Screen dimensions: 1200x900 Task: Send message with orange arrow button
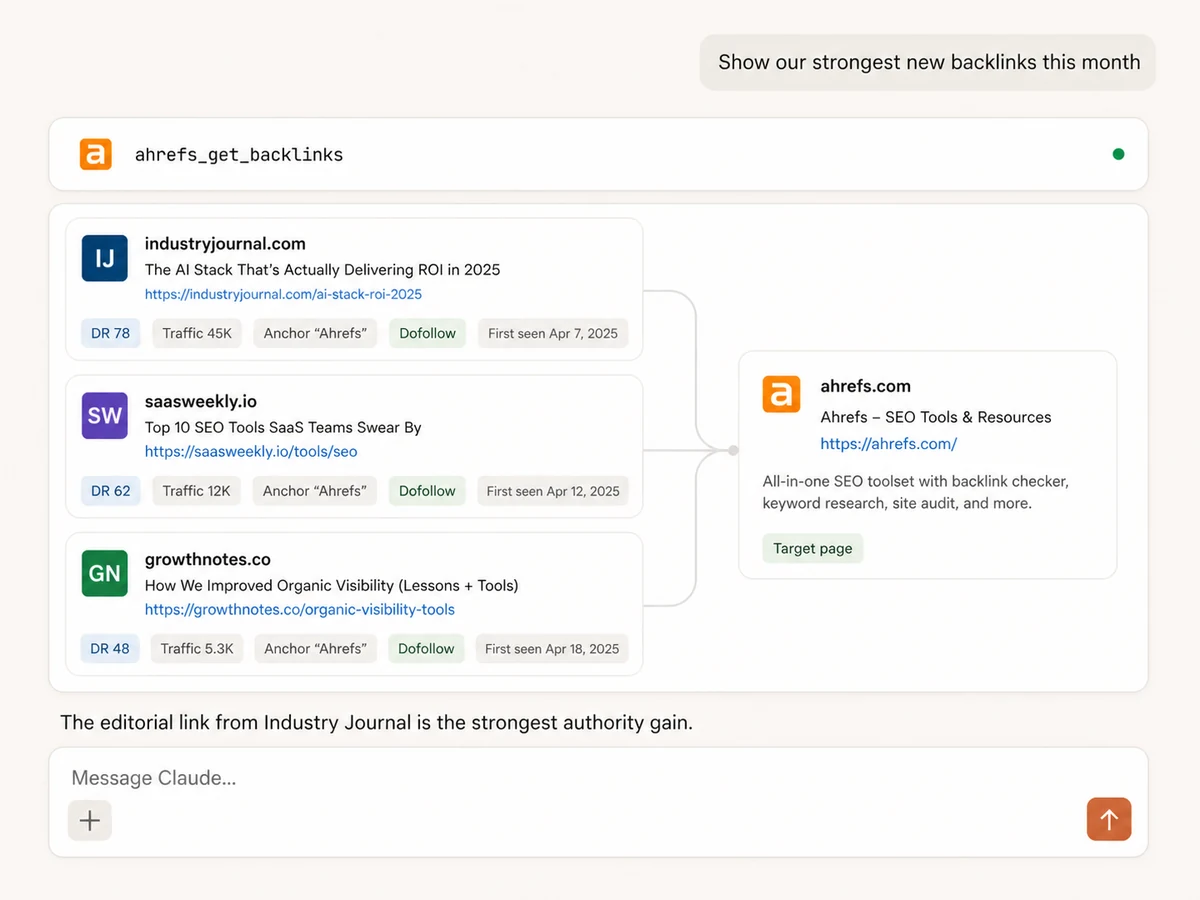click(1109, 820)
